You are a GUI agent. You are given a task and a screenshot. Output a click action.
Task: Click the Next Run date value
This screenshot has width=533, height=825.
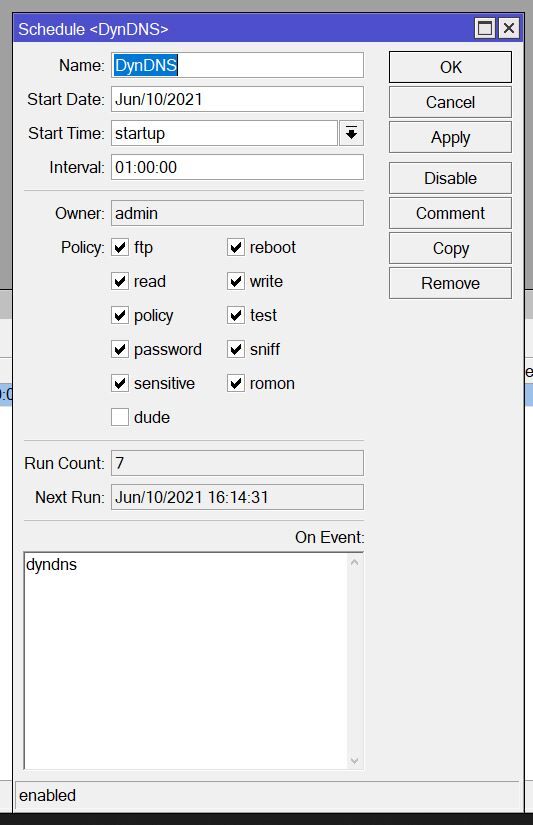(237, 497)
